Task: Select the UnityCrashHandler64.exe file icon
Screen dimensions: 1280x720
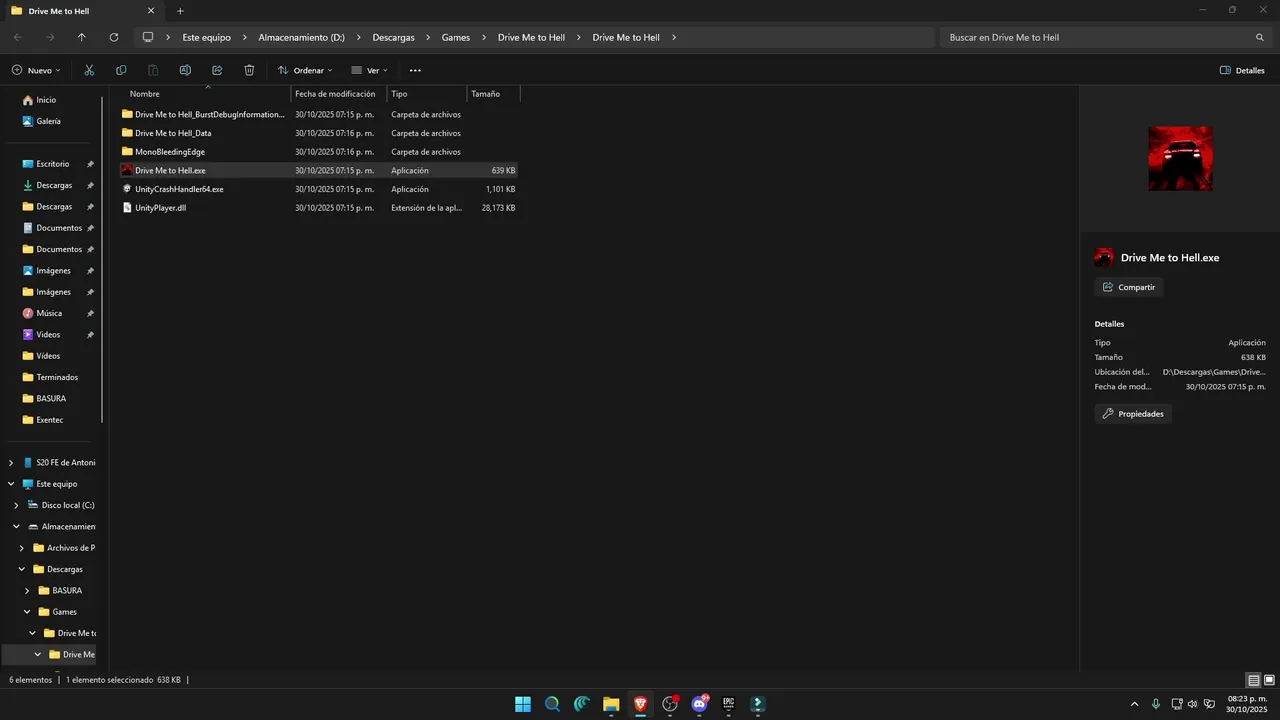Action: pyautogui.click(x=127, y=189)
